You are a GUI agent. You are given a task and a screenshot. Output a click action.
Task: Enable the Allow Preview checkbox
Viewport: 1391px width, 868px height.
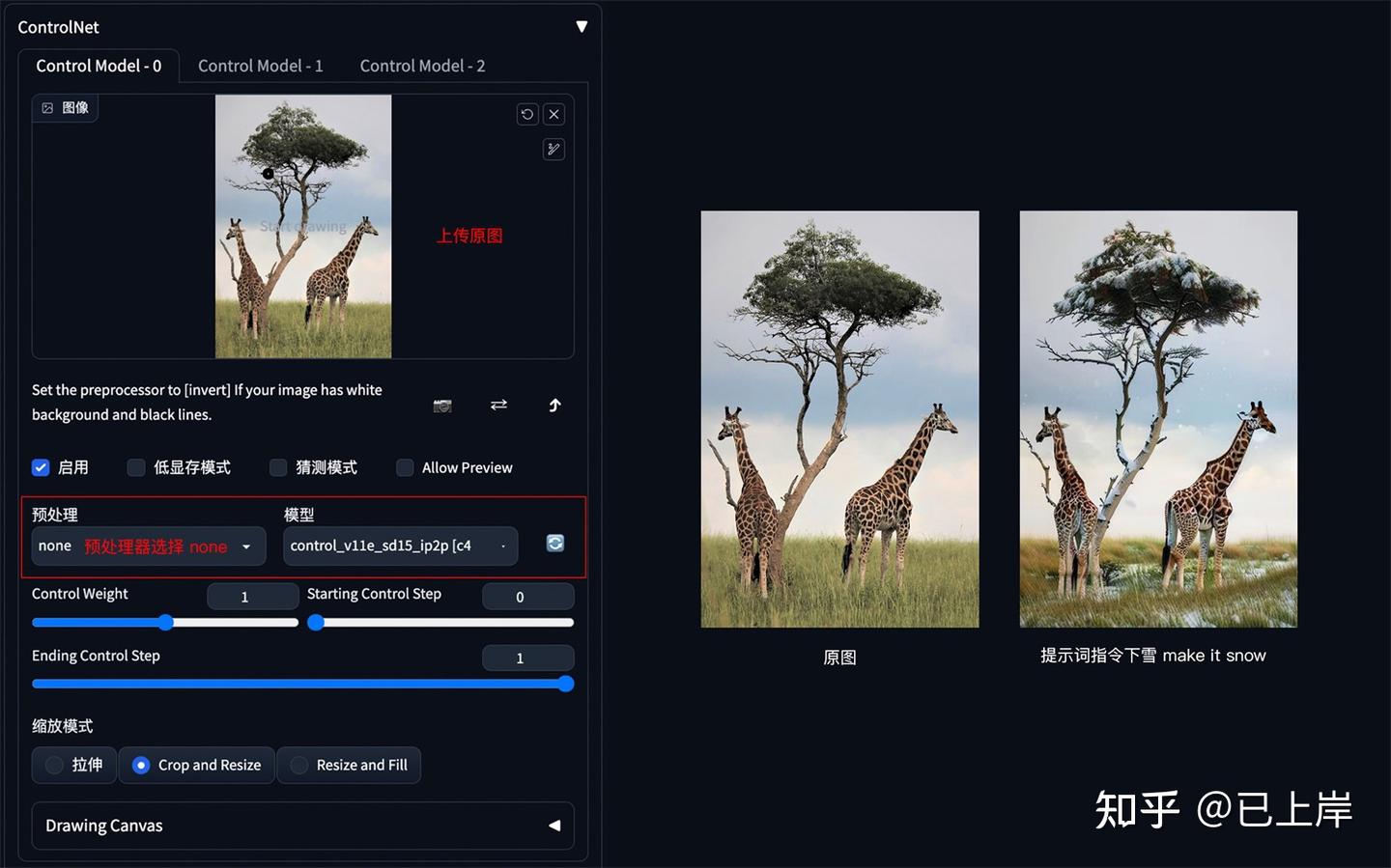(x=405, y=467)
